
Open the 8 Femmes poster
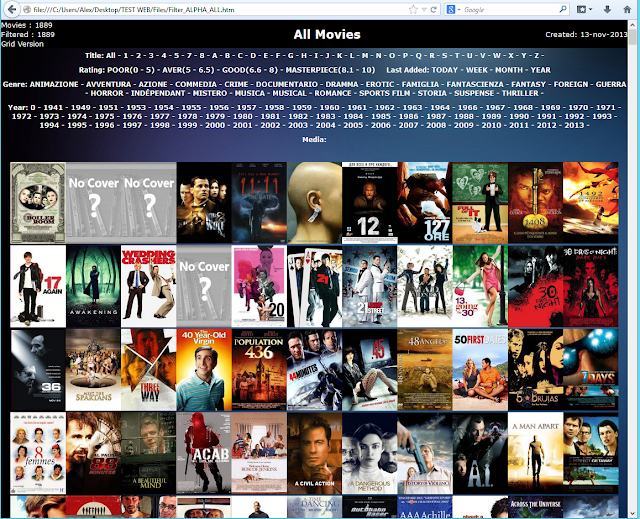coord(38,453)
